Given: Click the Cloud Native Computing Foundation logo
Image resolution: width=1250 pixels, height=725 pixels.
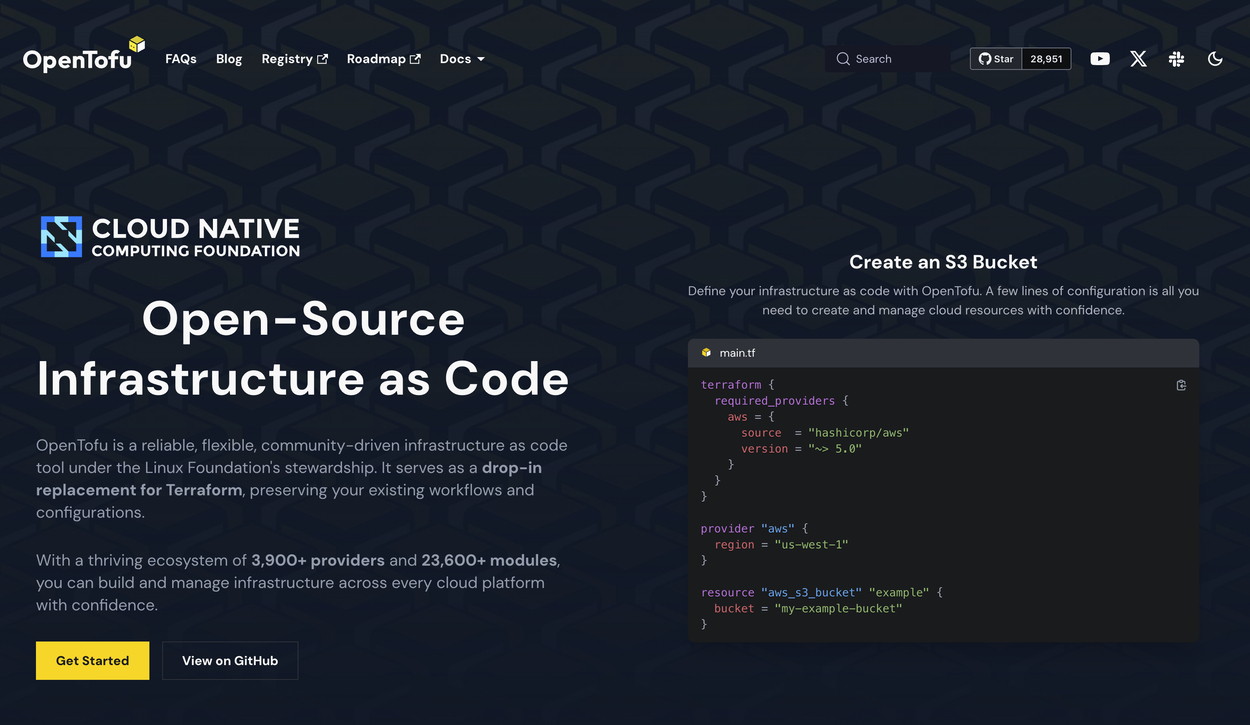Looking at the screenshot, I should [170, 237].
